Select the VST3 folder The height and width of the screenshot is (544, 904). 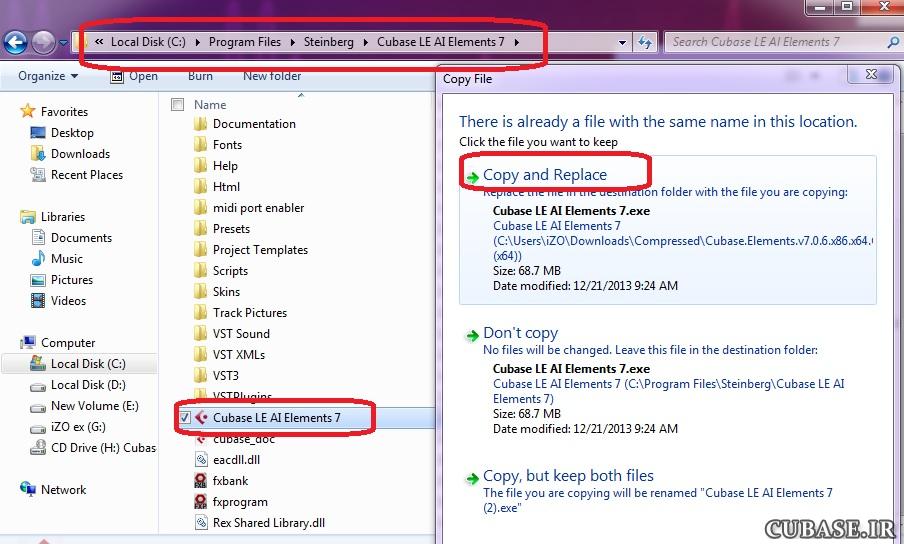[x=225, y=376]
